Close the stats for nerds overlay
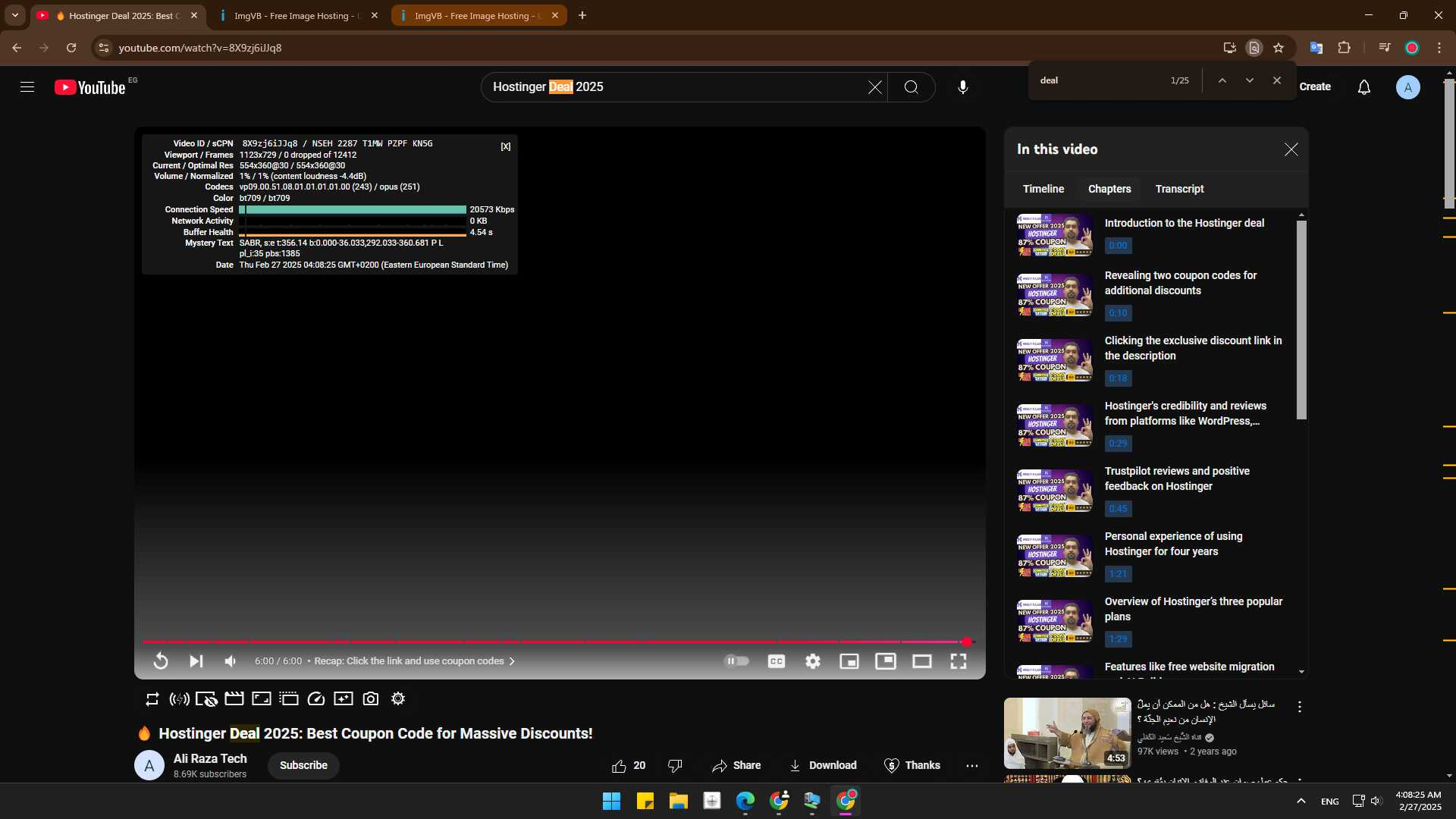 (506, 146)
